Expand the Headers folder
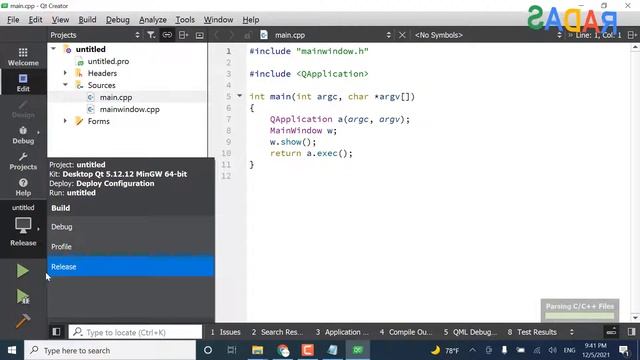Screen dimensions: 640x360 (x=65, y=73)
